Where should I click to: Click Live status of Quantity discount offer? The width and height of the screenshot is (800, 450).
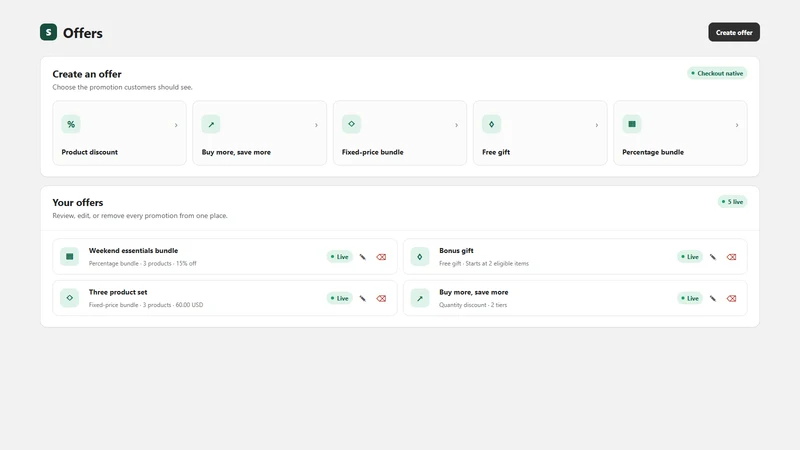coord(690,298)
